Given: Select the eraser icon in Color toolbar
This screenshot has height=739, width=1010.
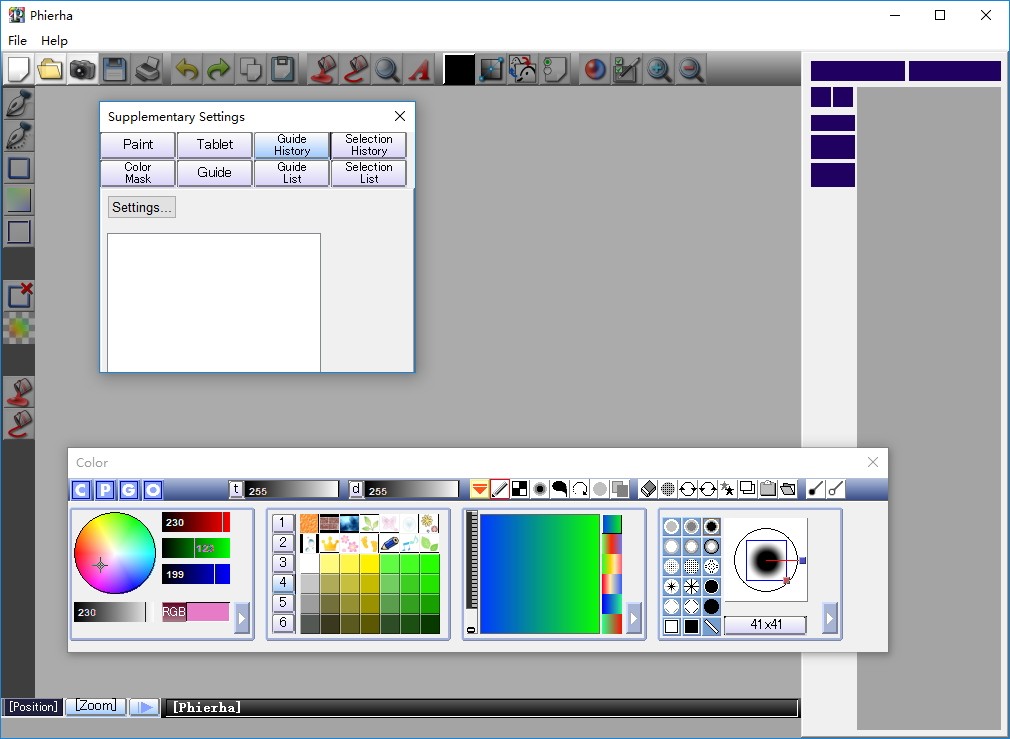Looking at the screenshot, I should tap(648, 490).
